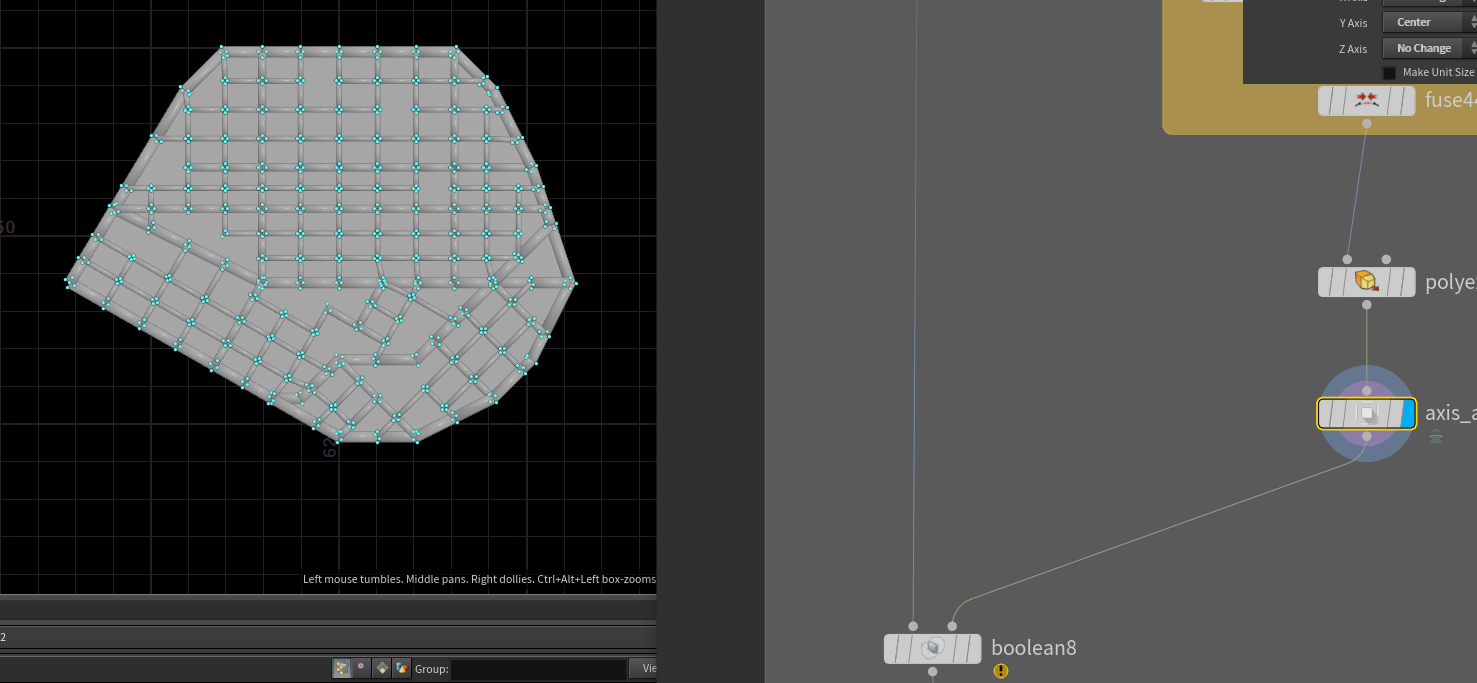Select the fuse node icon
1477x683 pixels.
click(x=1366, y=100)
